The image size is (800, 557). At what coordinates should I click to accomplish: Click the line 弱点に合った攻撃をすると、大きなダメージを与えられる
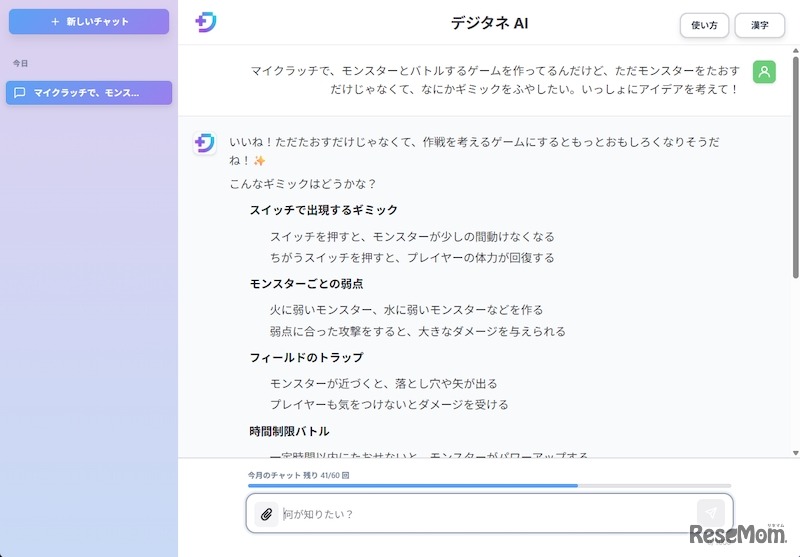[x=418, y=332]
